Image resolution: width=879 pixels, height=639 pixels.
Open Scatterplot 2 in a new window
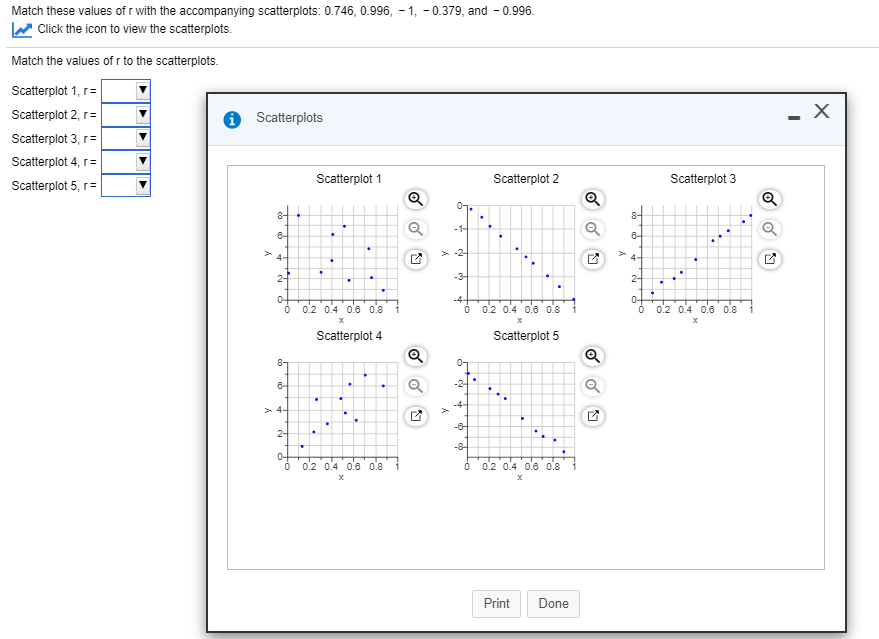[592, 259]
